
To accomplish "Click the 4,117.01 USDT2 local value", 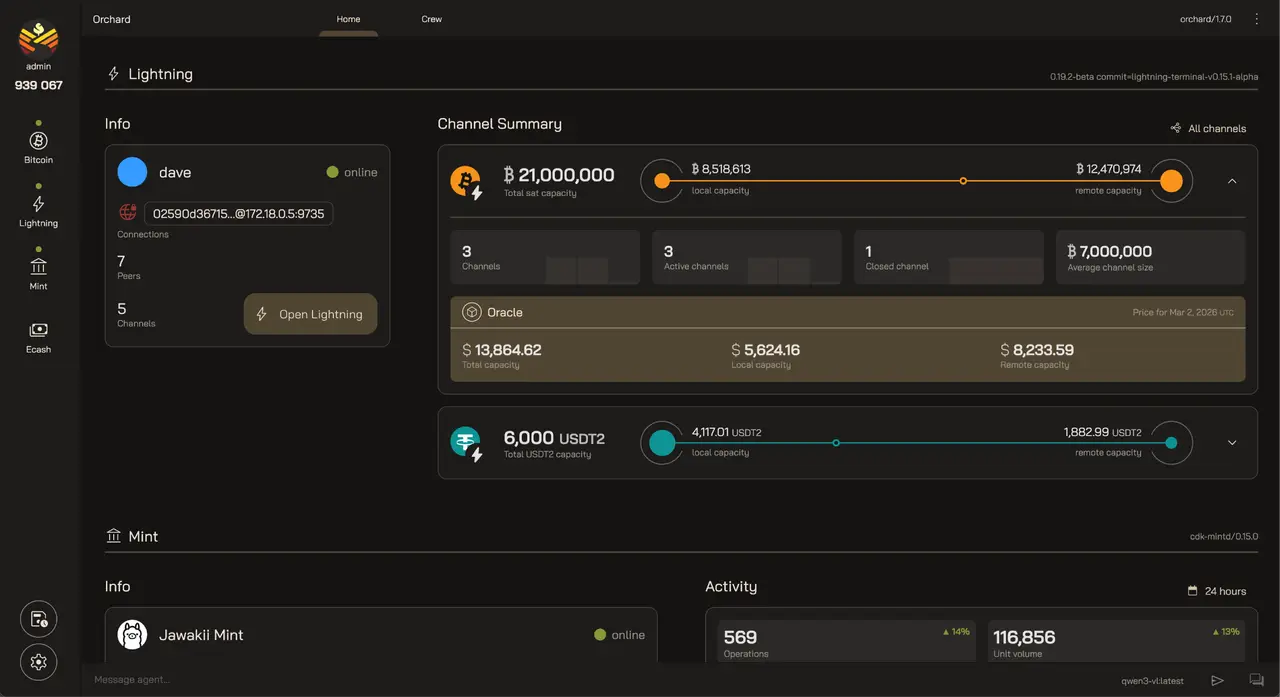I will tap(727, 432).
